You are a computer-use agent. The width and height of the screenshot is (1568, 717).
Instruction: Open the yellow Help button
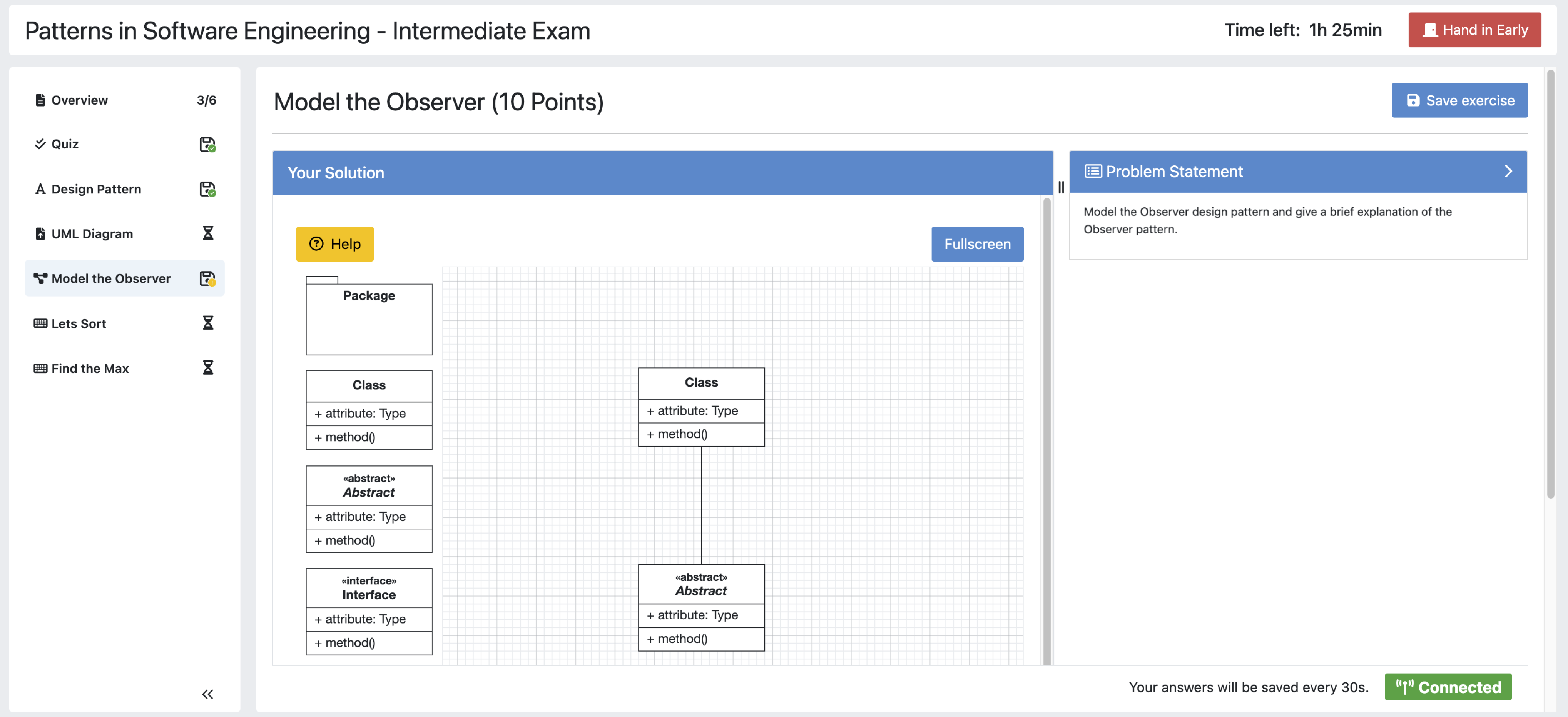335,244
